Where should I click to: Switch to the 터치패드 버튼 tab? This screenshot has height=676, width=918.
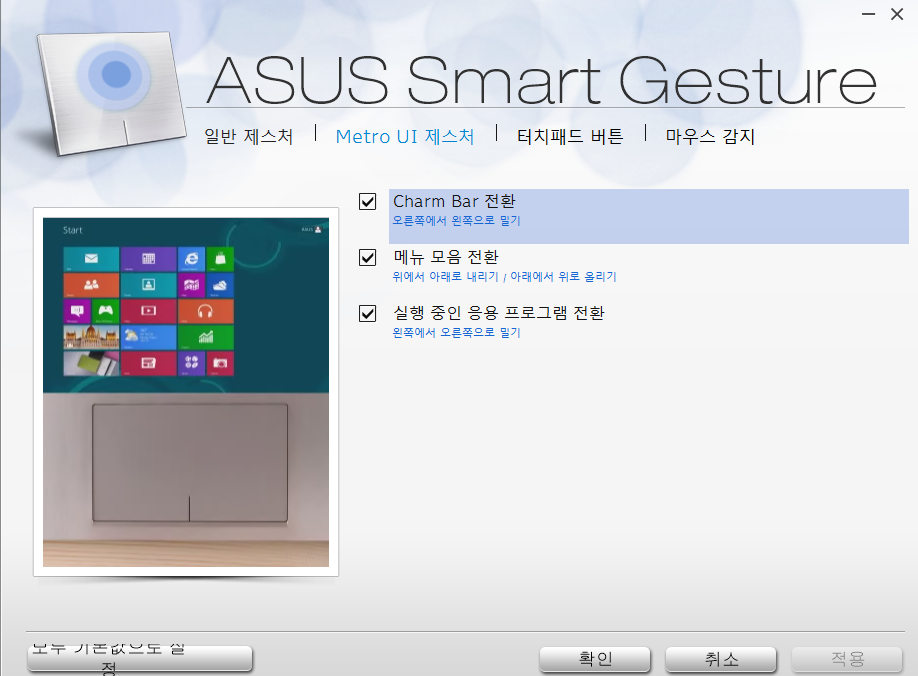point(570,136)
